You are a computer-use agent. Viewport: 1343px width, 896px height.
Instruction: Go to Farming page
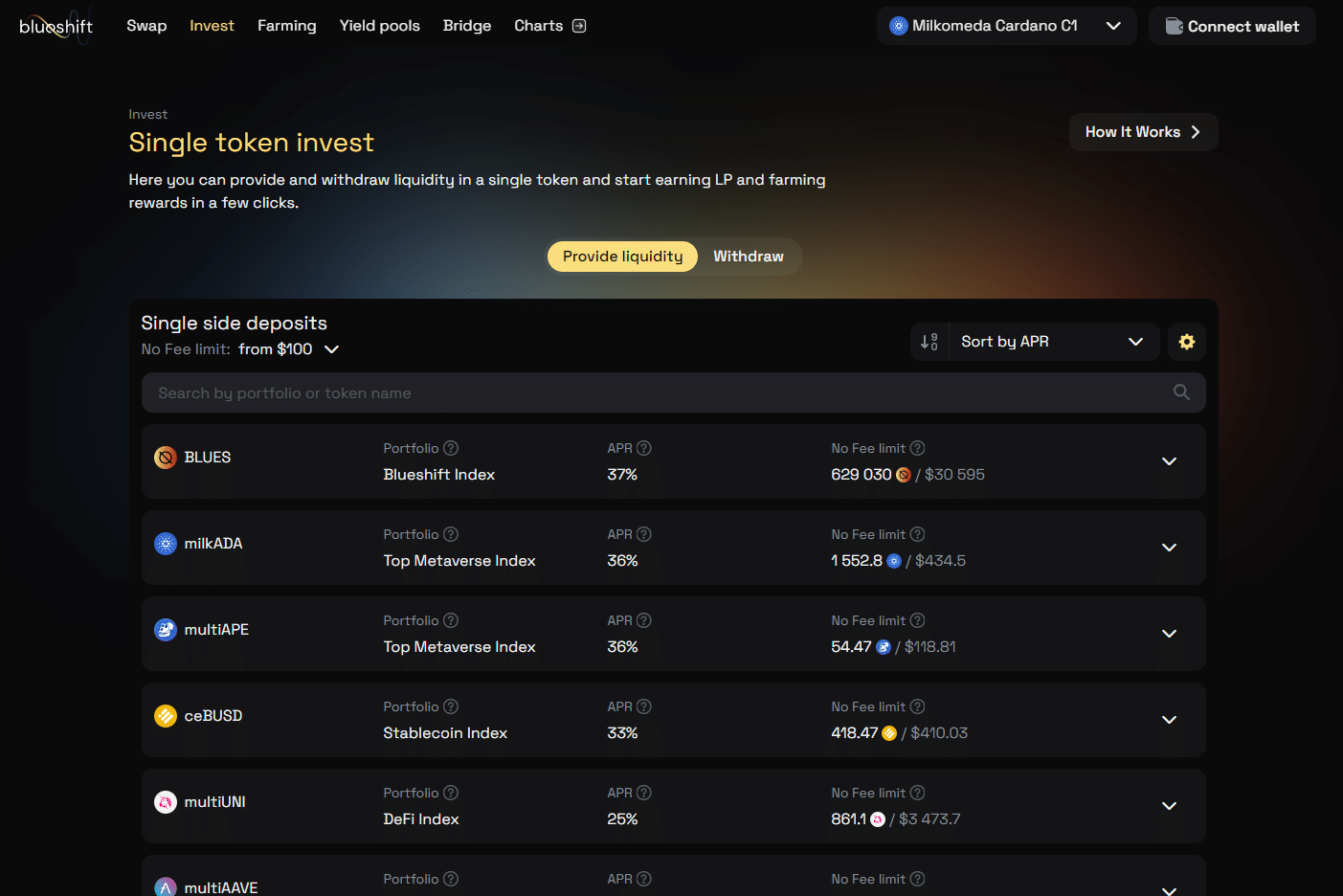[x=286, y=26]
